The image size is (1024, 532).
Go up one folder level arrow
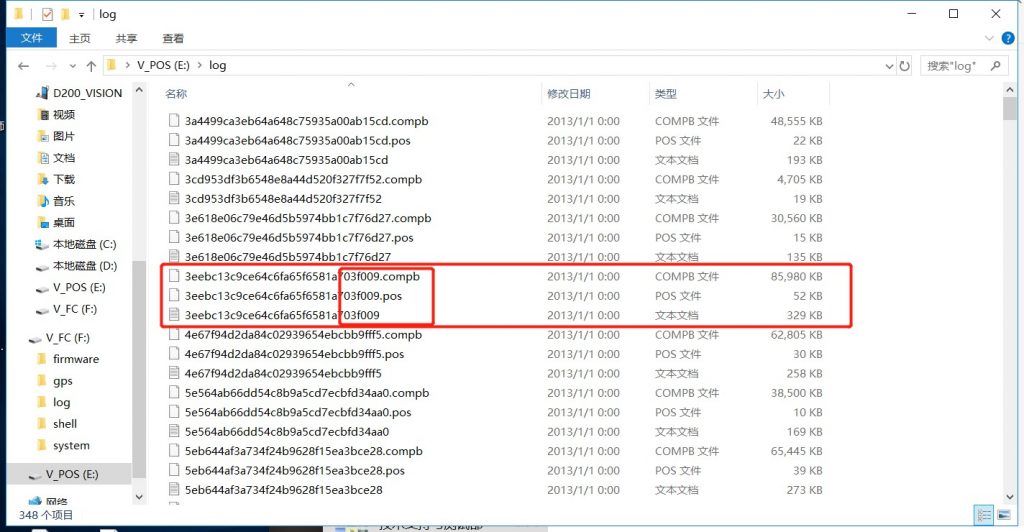point(91,66)
